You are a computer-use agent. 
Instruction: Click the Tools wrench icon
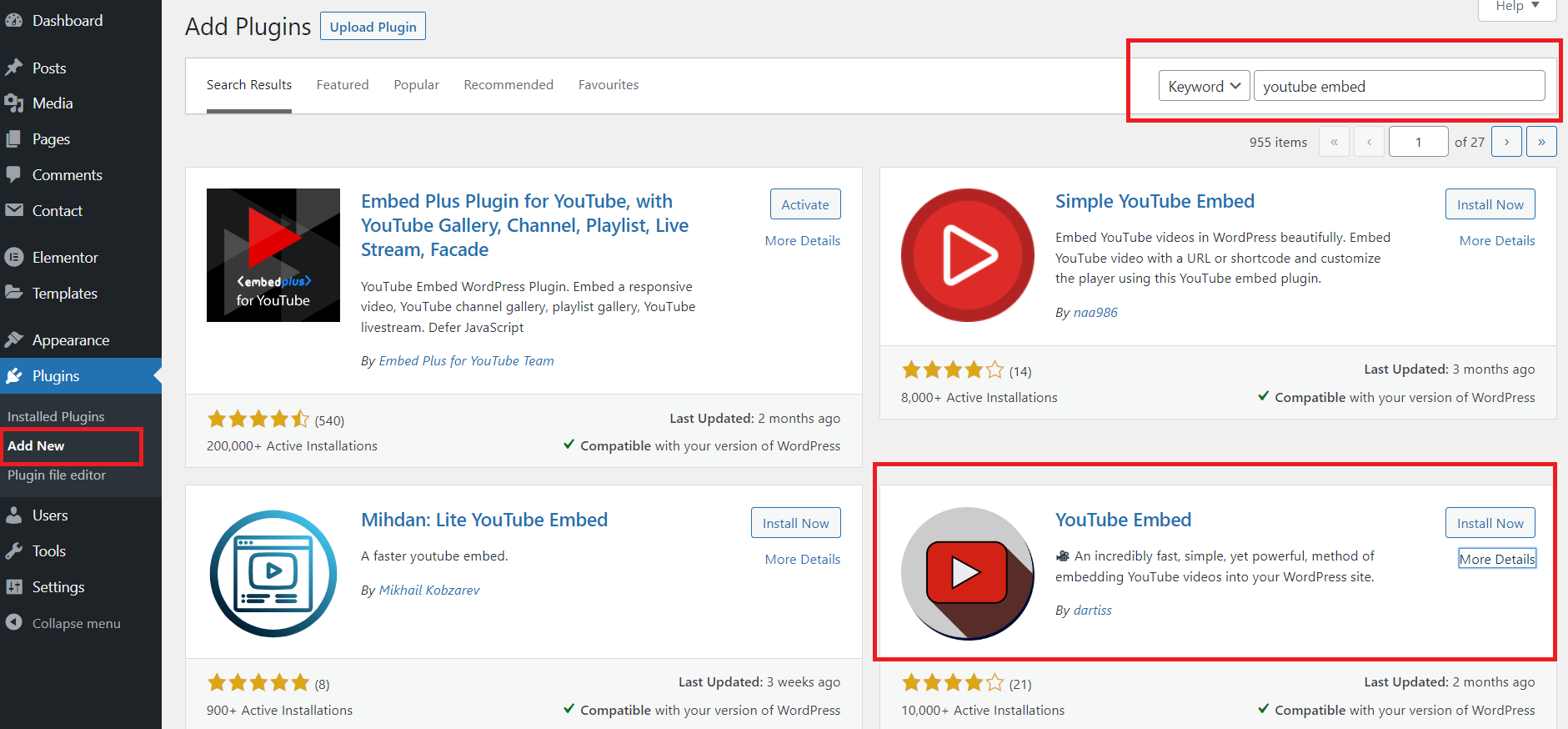click(x=13, y=551)
